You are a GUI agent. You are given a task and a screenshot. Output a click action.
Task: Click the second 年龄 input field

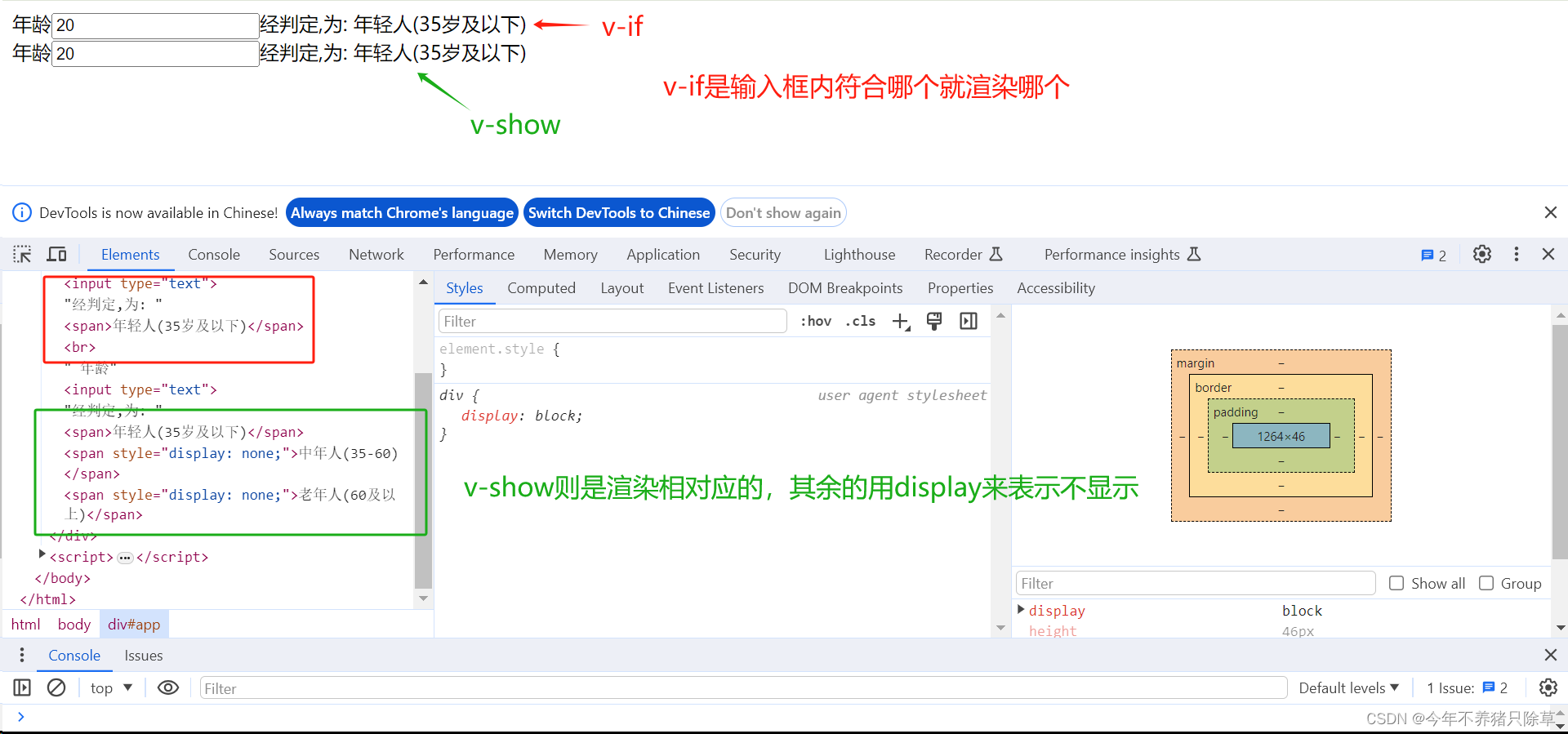[x=155, y=54]
